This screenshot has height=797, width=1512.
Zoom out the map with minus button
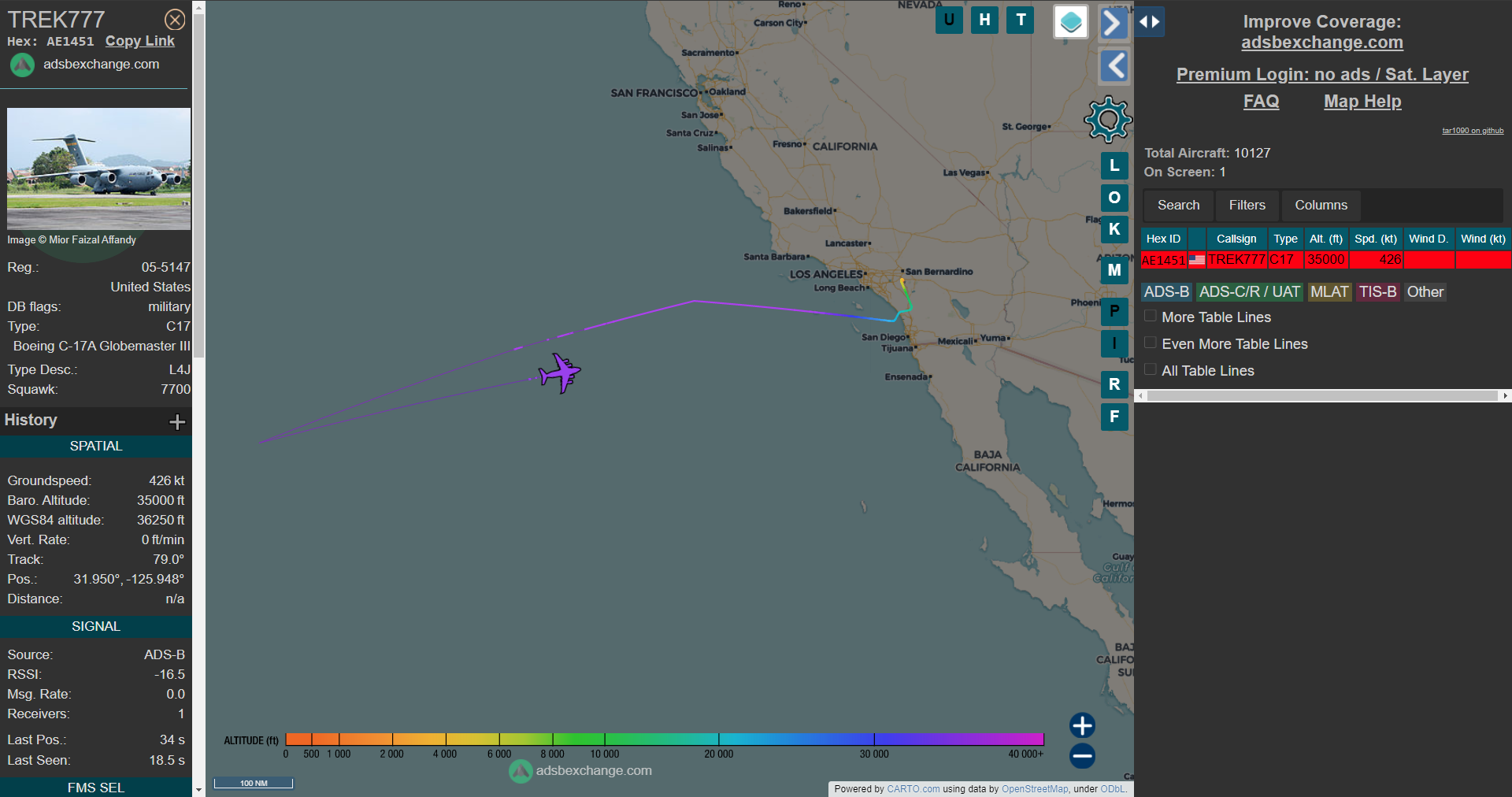(x=1082, y=756)
